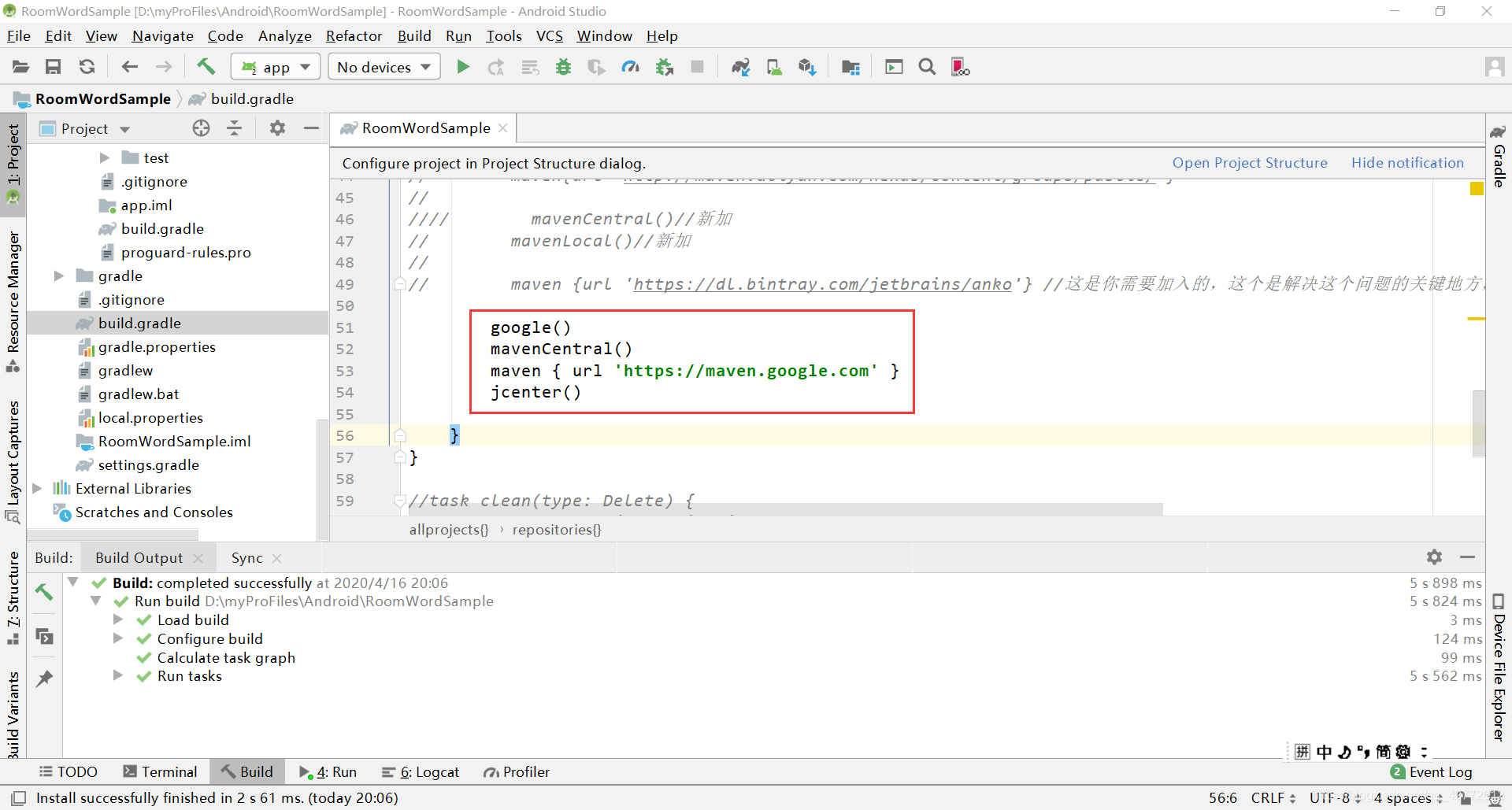Open the app run configuration dropdown
Image resolution: width=1512 pixels, height=810 pixels.
276,67
